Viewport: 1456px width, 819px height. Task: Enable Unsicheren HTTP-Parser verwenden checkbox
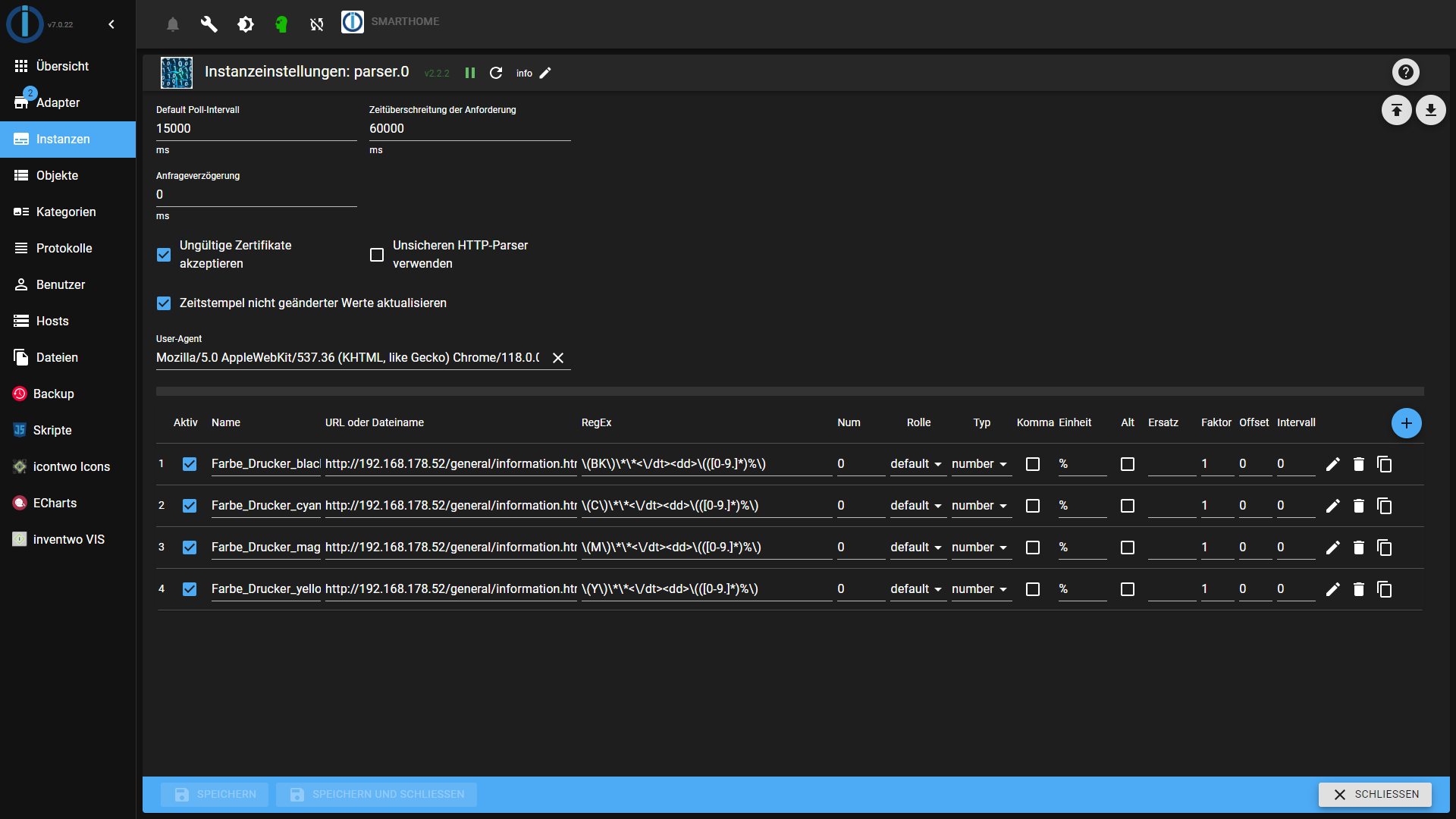377,255
